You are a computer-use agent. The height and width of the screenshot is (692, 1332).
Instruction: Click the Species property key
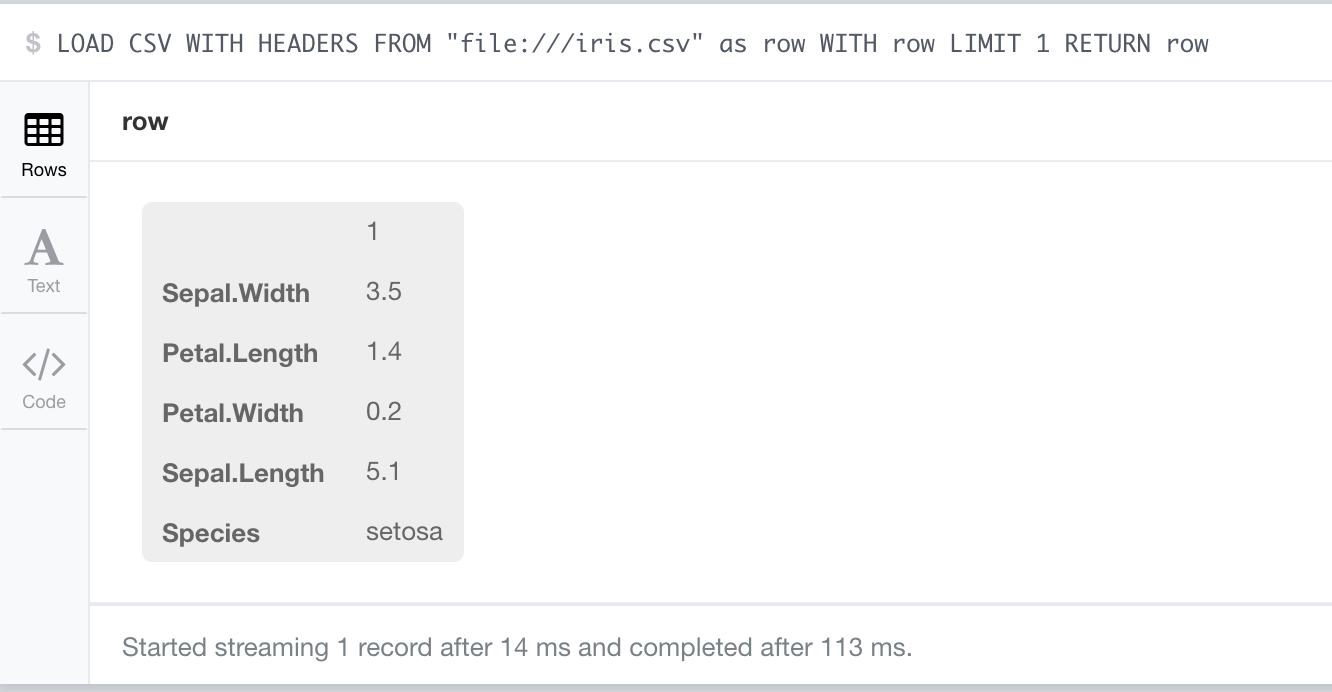(x=211, y=533)
